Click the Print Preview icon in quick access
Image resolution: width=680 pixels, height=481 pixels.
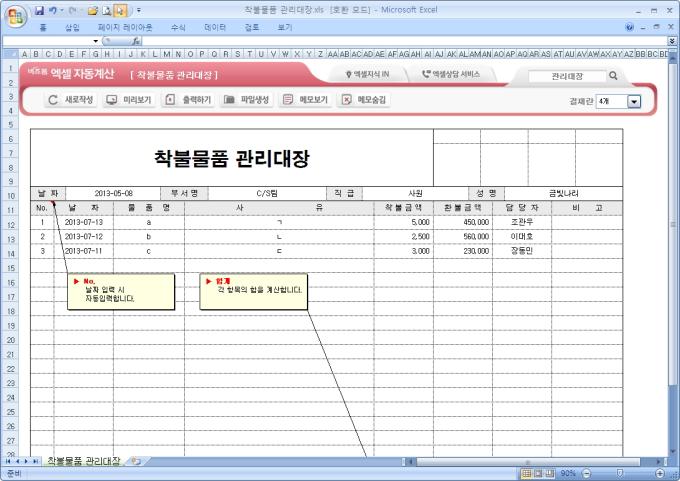tap(107, 10)
